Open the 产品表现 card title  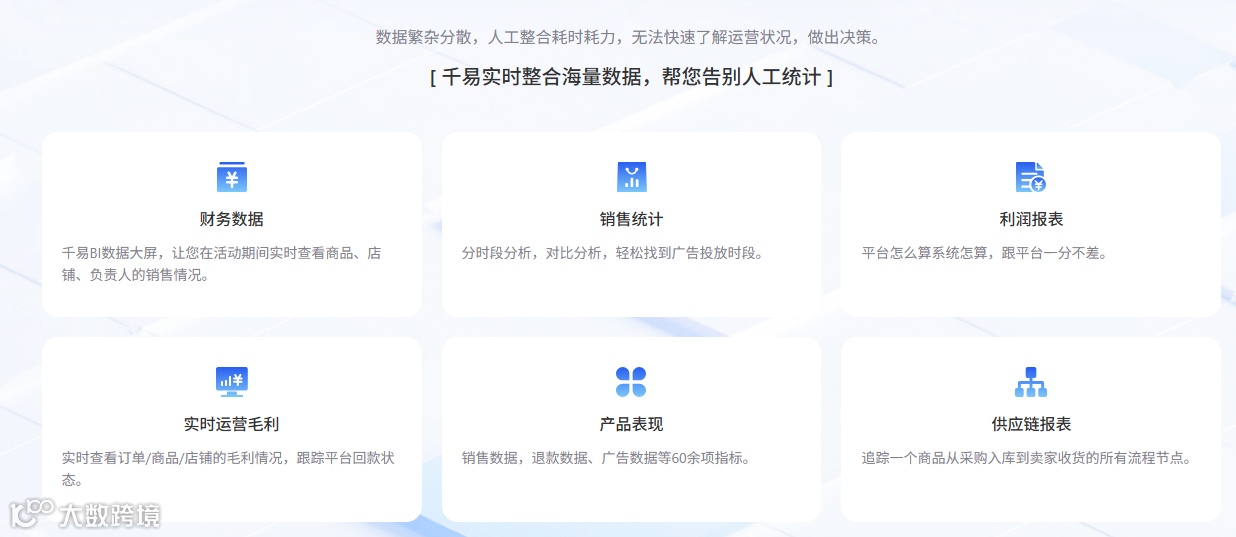631,424
